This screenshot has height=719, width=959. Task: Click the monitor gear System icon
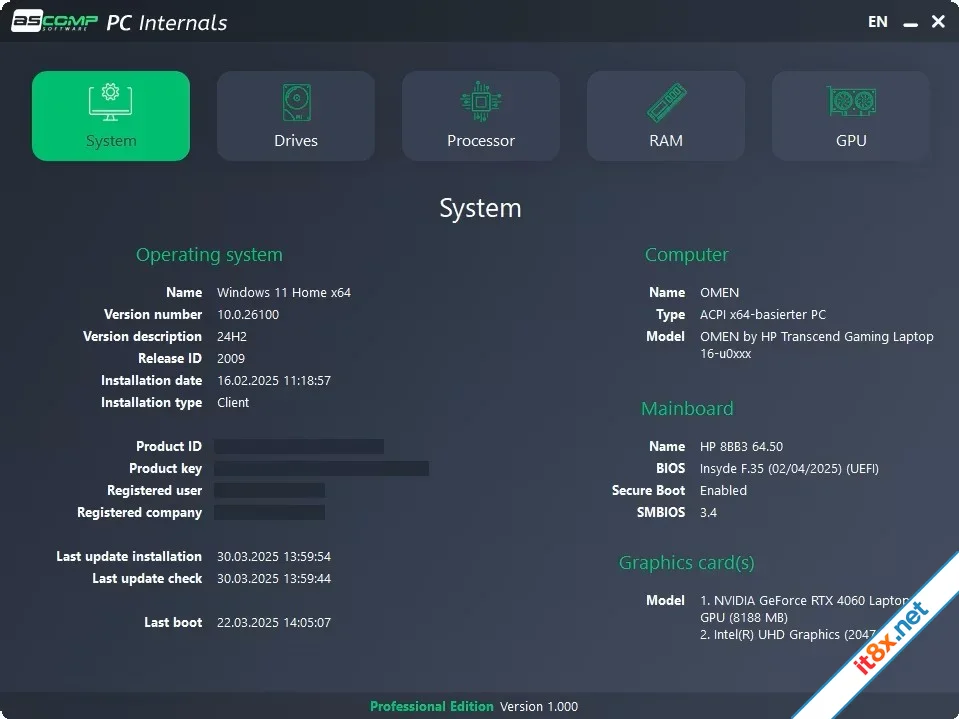[111, 101]
